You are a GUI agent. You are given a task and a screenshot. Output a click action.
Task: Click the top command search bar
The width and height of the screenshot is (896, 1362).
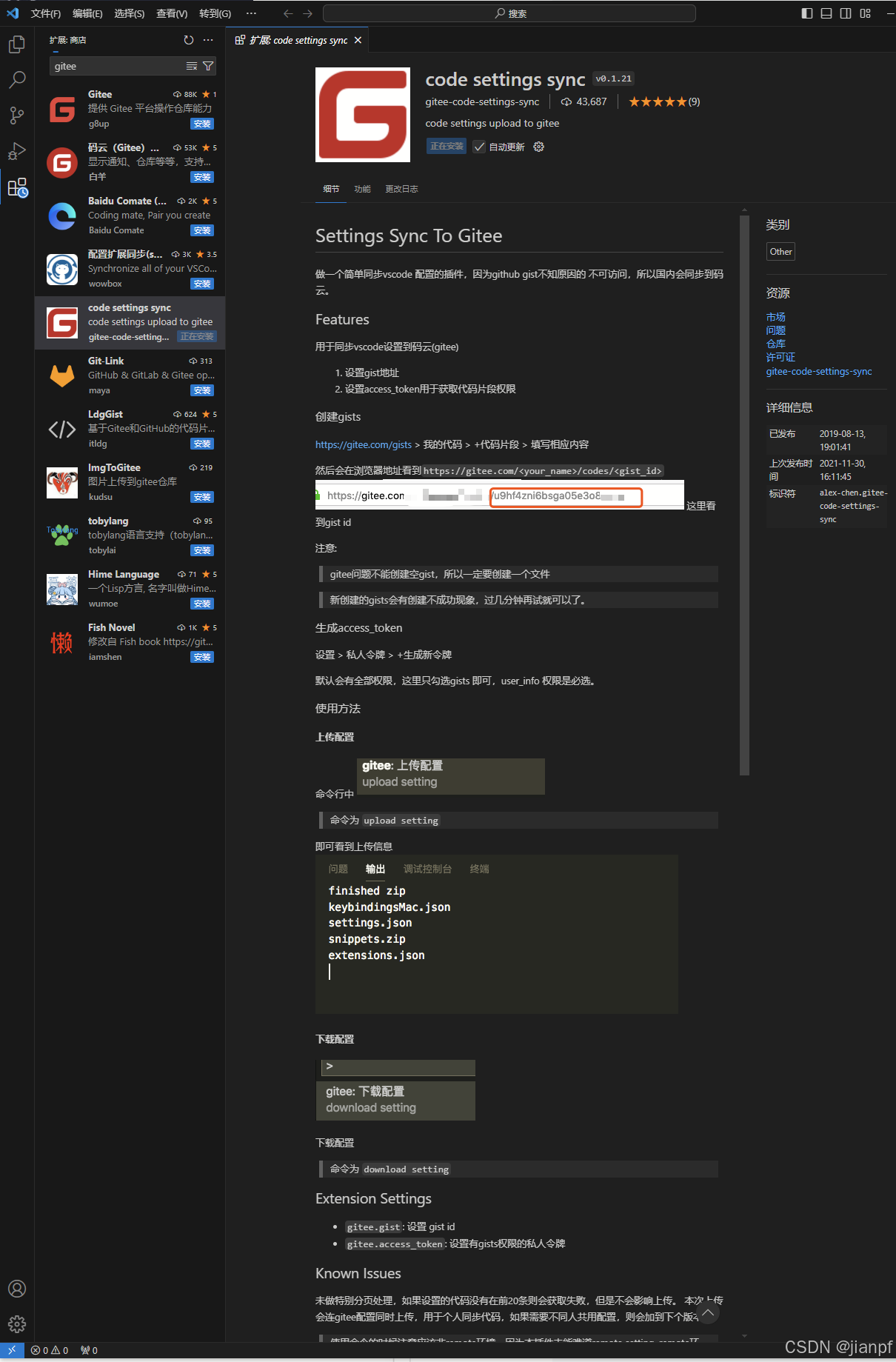click(x=509, y=13)
